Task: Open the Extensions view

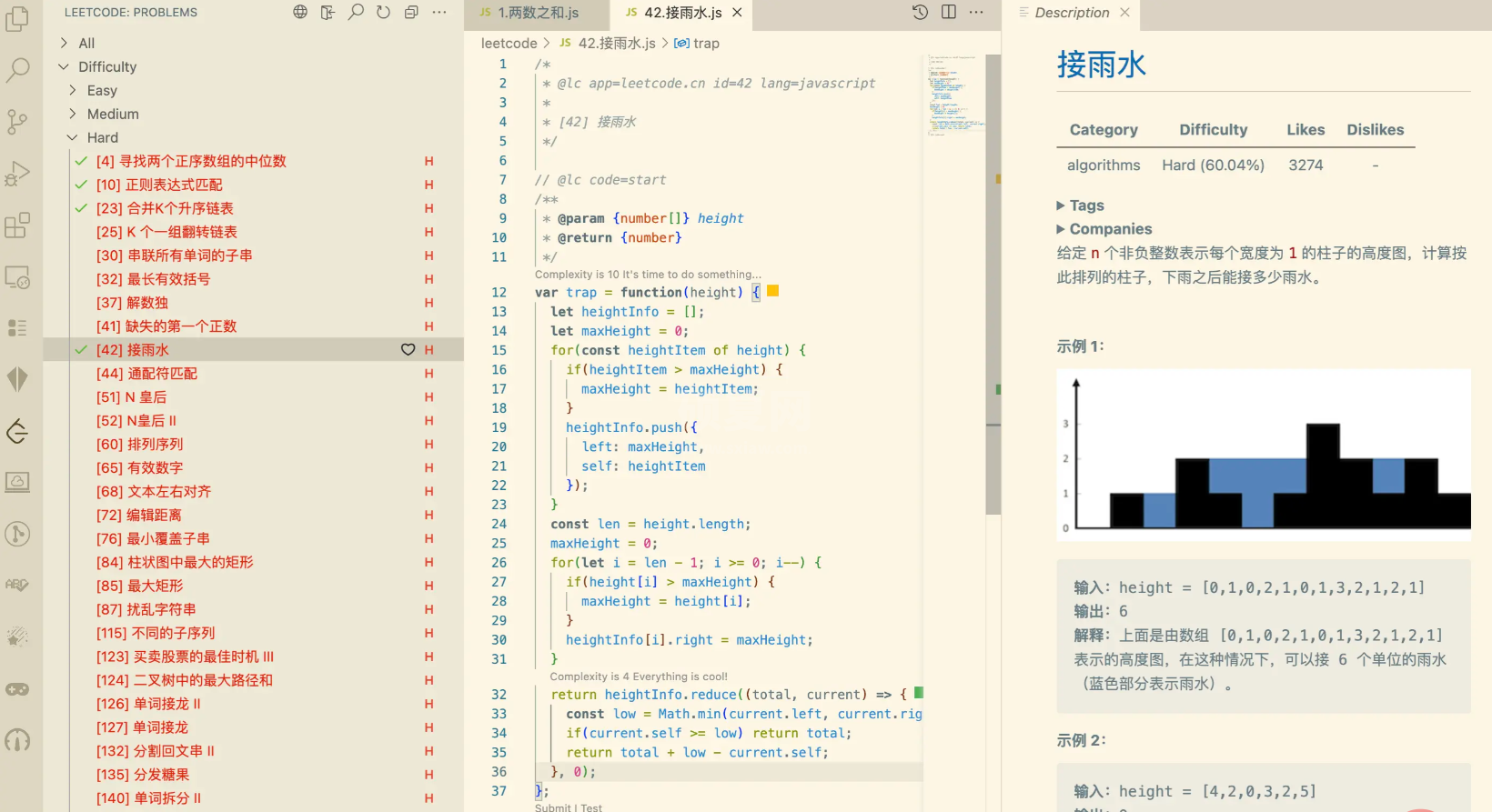Action: pos(17,225)
